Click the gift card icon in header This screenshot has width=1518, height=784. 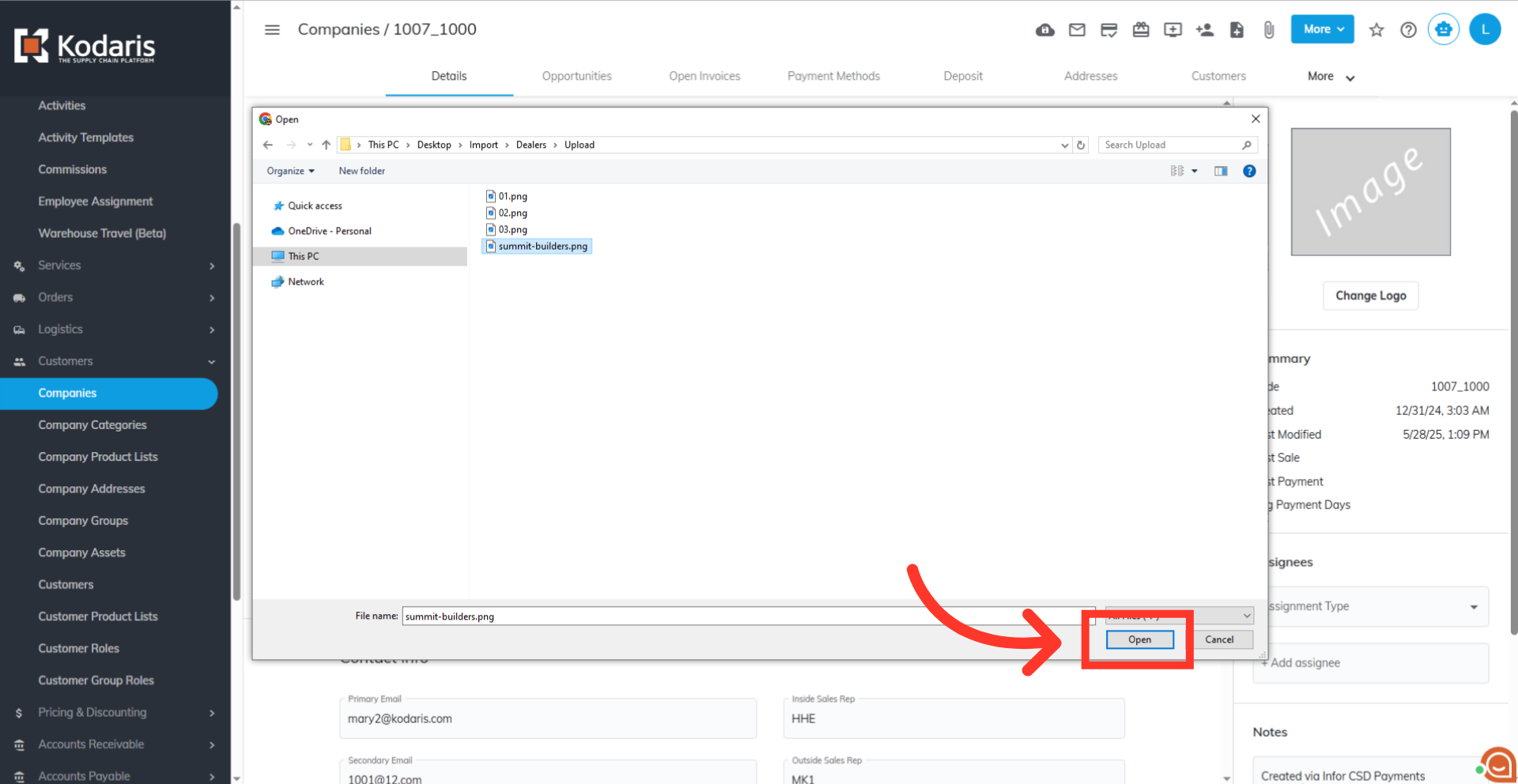[x=1141, y=30]
